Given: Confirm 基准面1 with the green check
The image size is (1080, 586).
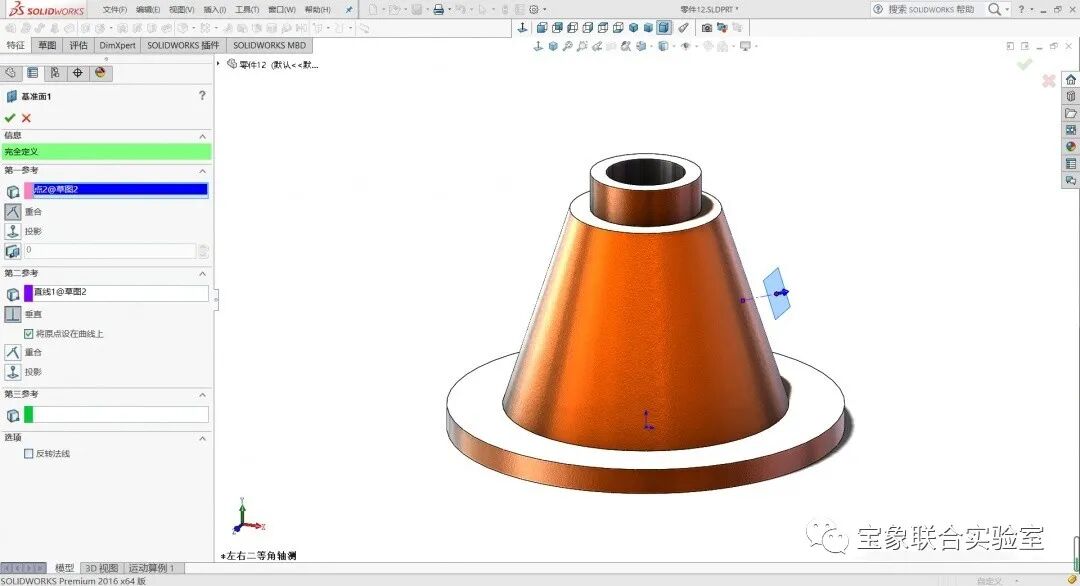Looking at the screenshot, I should [10, 118].
